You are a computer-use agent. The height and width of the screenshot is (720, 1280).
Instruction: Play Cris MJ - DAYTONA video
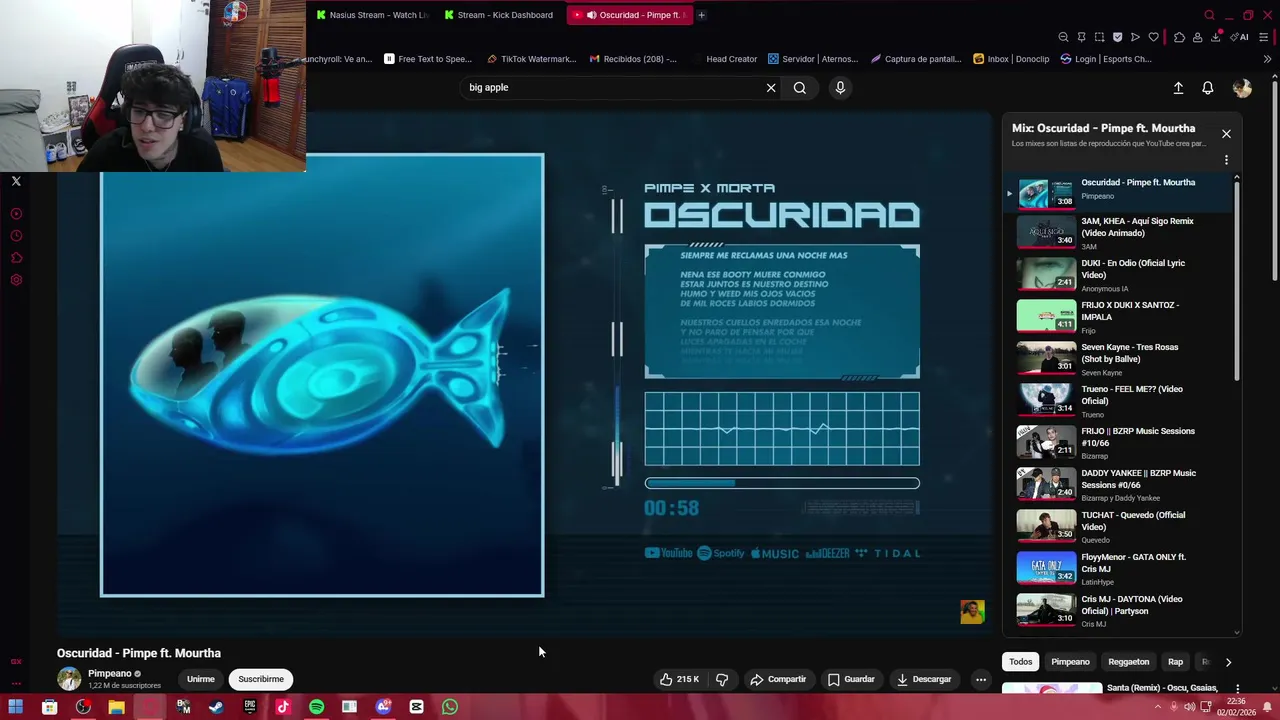pos(1118,611)
